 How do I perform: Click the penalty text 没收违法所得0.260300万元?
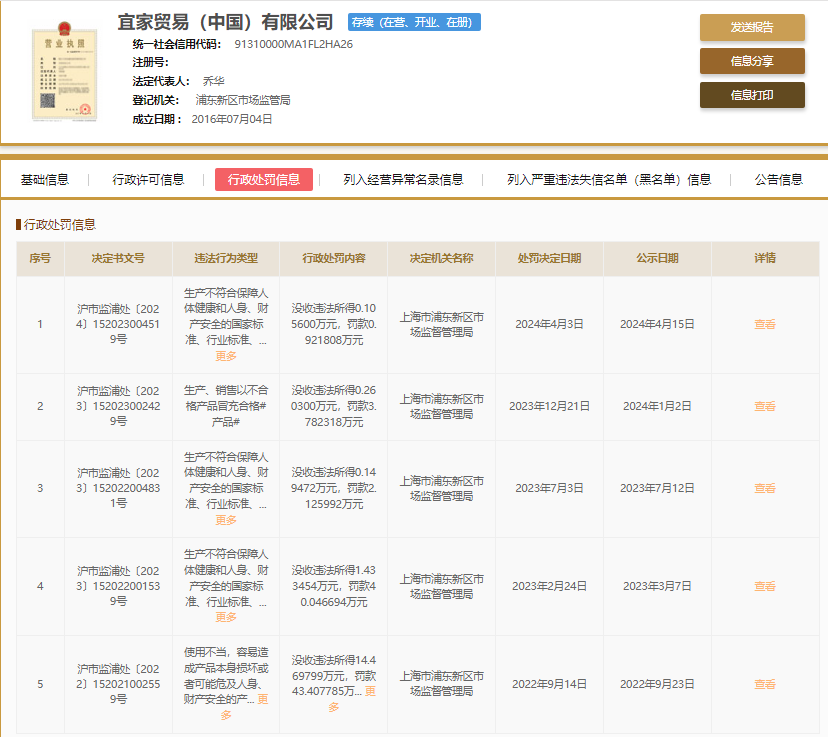pyautogui.click(x=334, y=398)
